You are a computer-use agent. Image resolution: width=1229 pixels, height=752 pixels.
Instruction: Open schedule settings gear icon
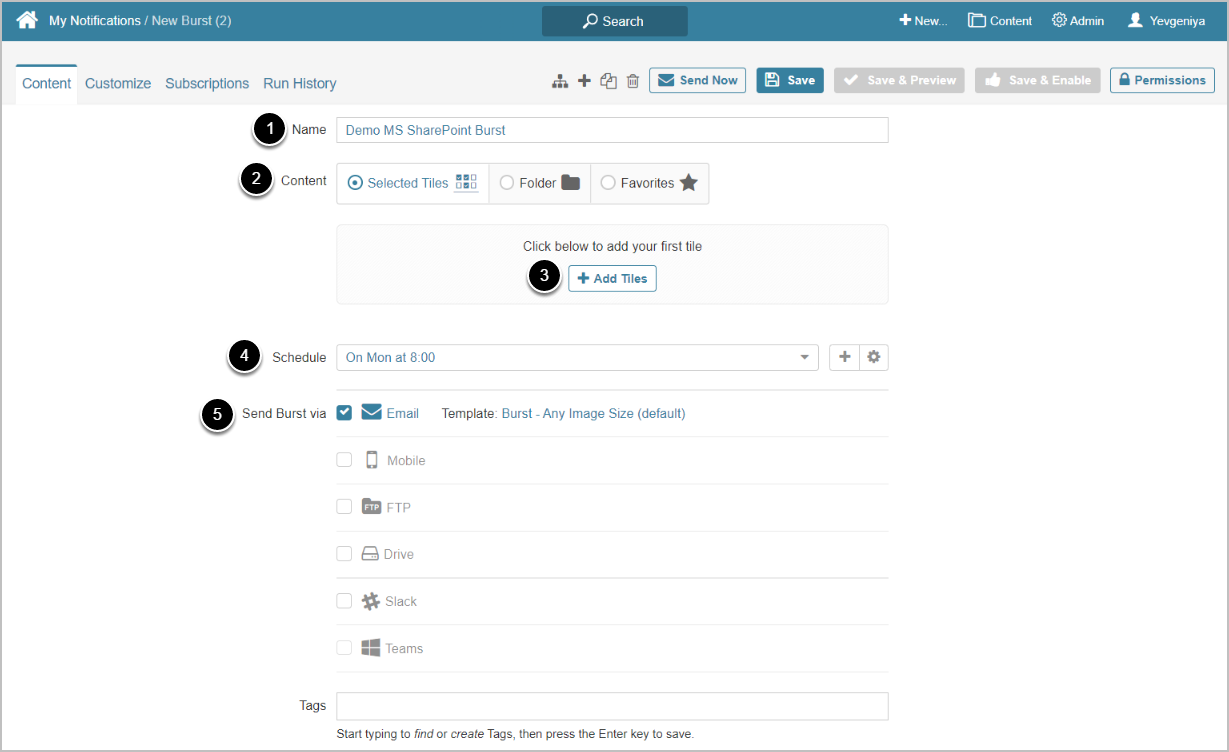click(x=873, y=357)
